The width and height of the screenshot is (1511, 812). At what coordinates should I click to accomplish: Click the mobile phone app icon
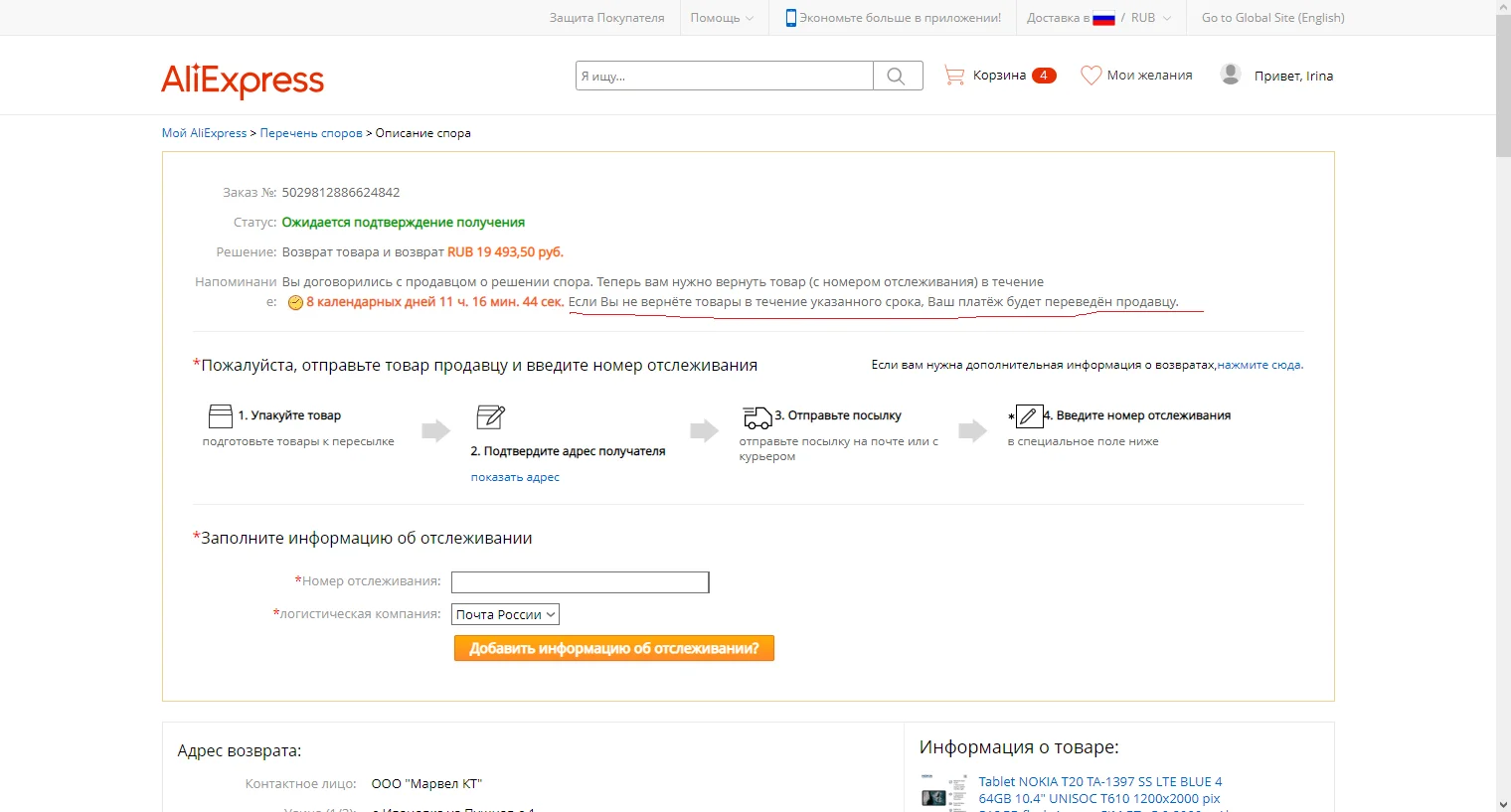click(791, 18)
